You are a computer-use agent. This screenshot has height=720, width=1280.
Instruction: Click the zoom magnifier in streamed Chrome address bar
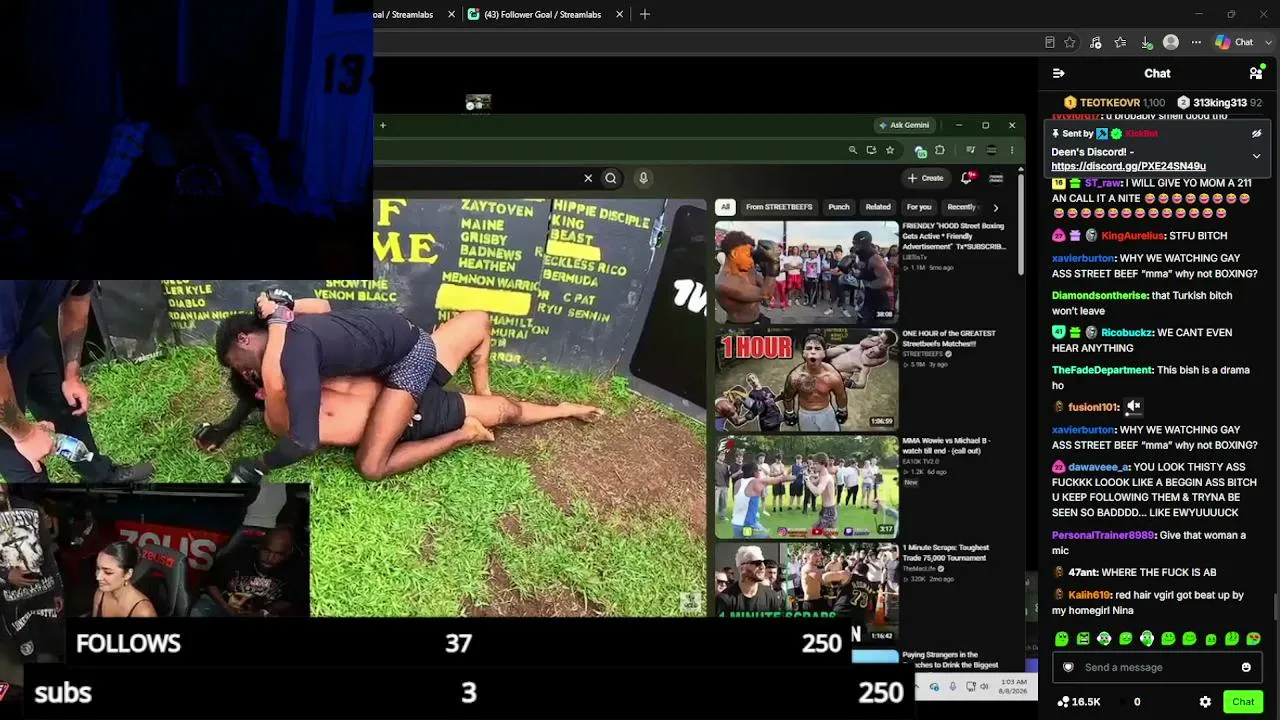(853, 150)
